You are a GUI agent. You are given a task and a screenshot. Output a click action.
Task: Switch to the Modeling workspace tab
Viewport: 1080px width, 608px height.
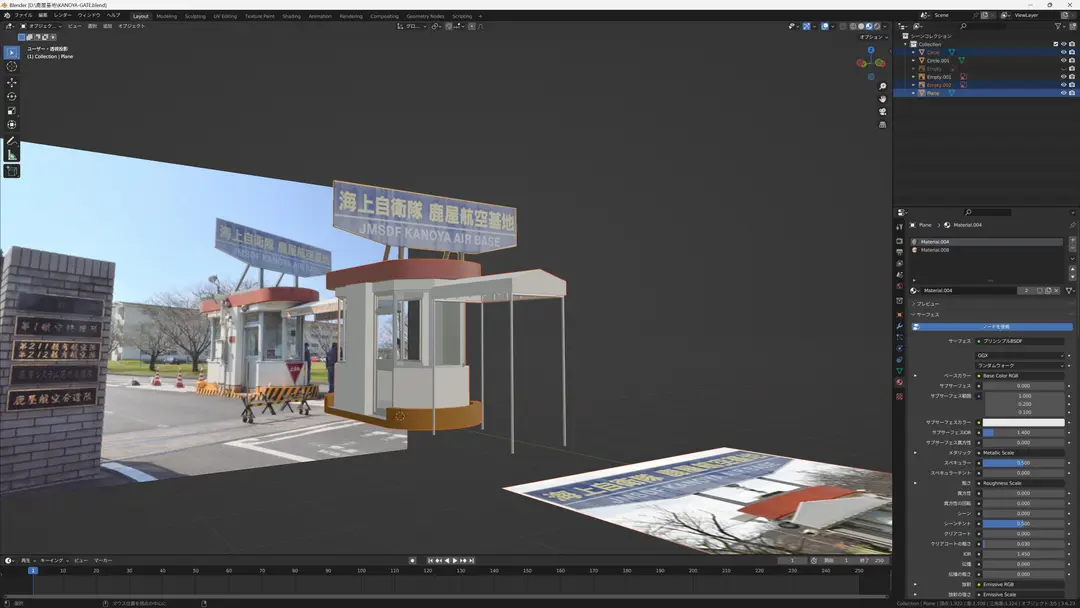[x=167, y=16]
